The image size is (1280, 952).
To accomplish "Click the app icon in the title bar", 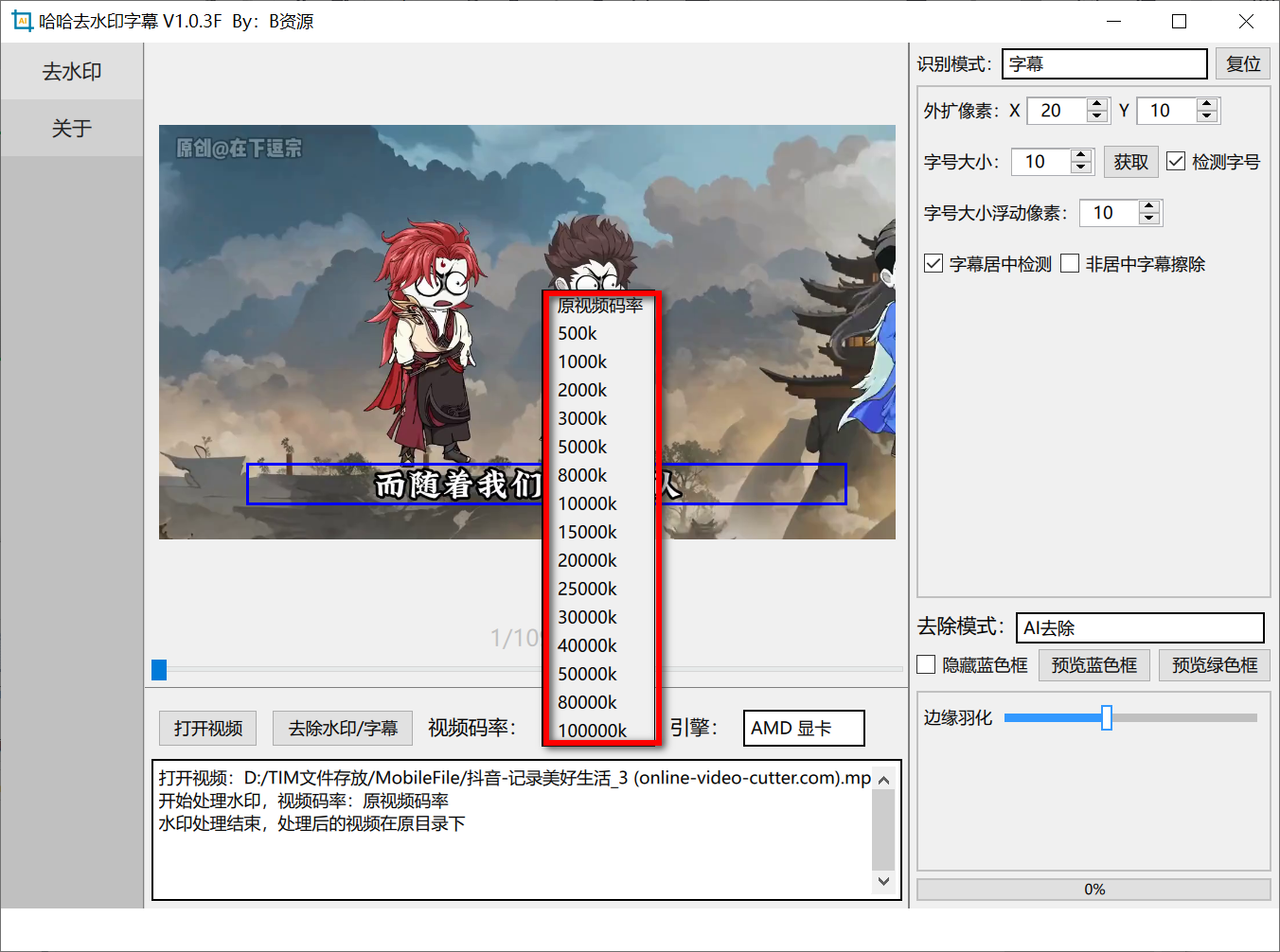I will [x=22, y=21].
